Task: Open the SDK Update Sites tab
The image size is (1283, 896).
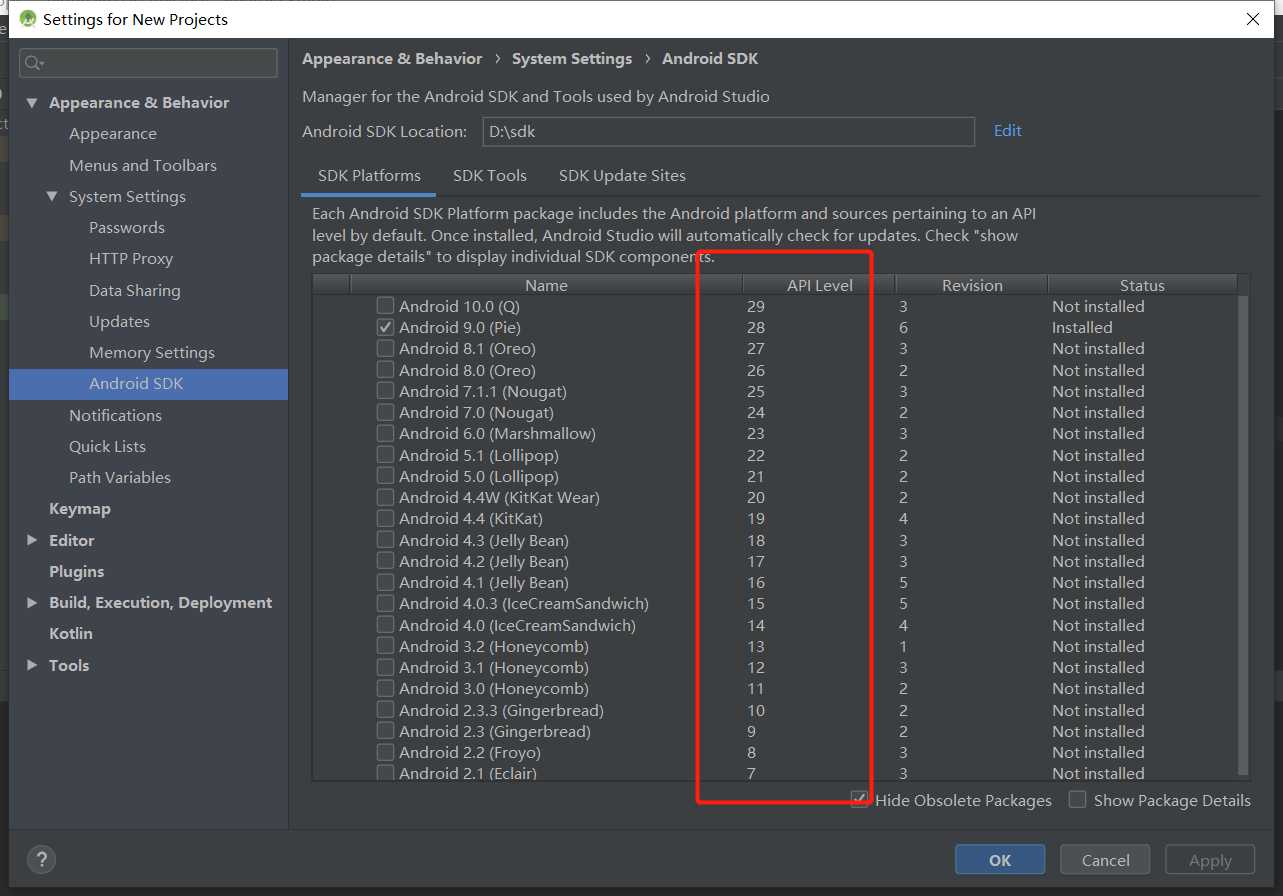Action: (622, 175)
